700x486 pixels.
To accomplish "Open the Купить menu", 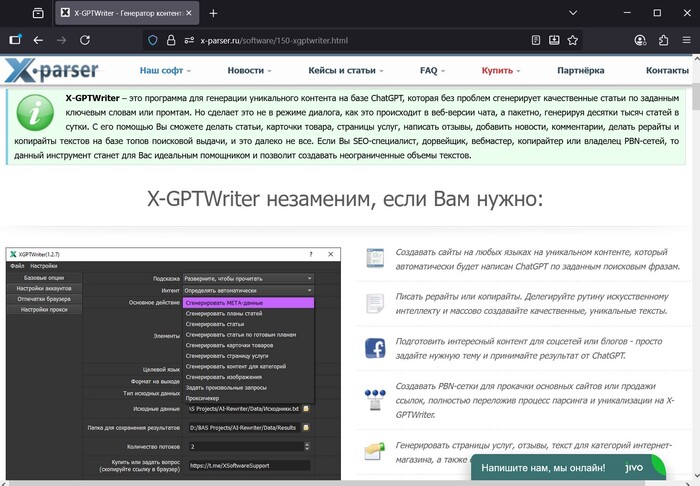I will [x=501, y=71].
